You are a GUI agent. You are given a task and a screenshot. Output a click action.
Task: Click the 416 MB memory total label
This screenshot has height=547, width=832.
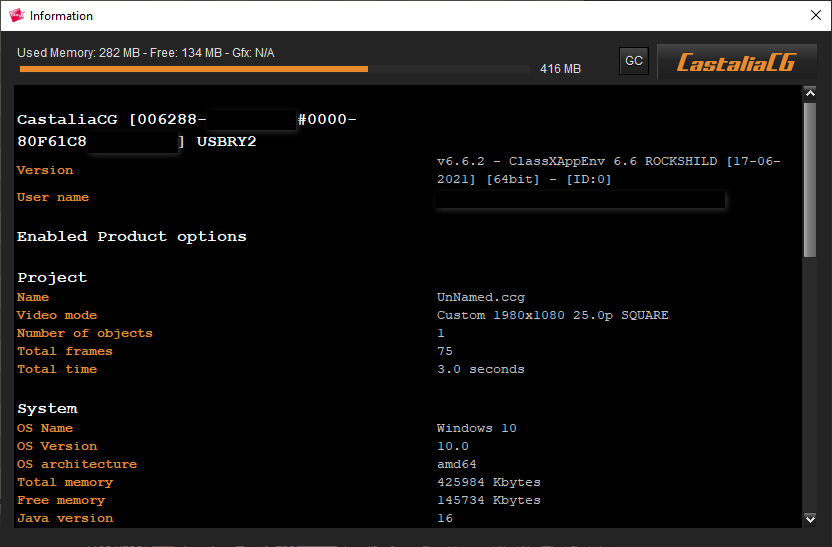[x=560, y=69]
